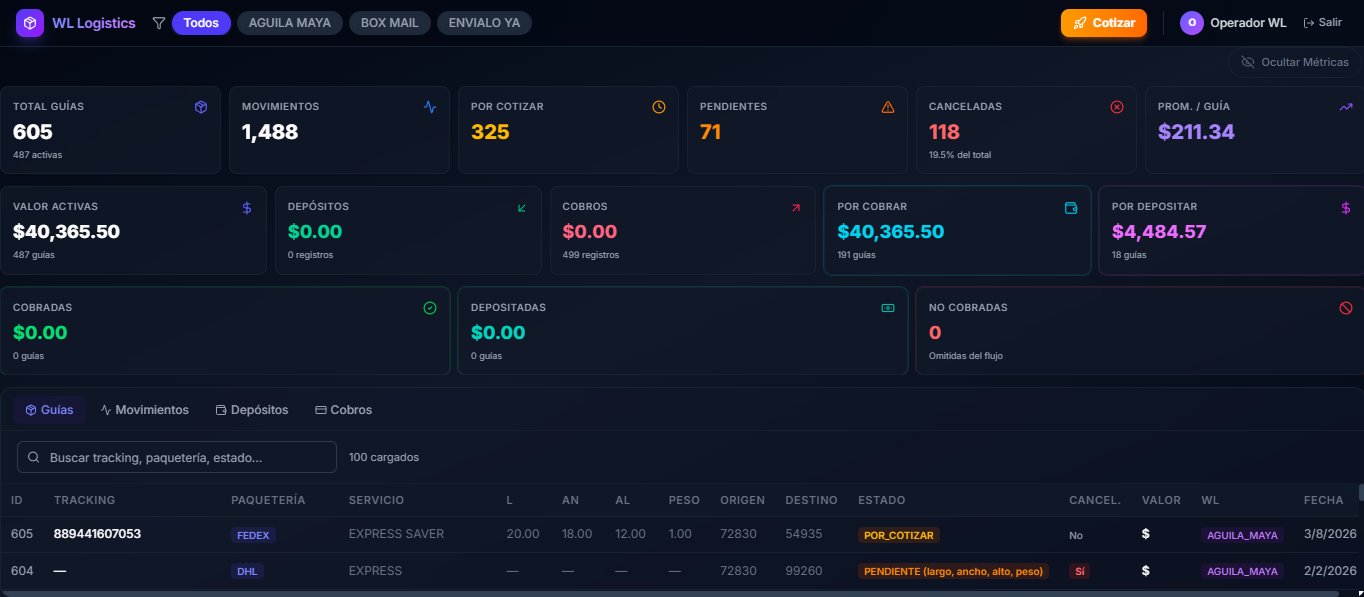The height and width of the screenshot is (597, 1364).
Task: Click the Cobradas check circle icon
Action: (430, 308)
